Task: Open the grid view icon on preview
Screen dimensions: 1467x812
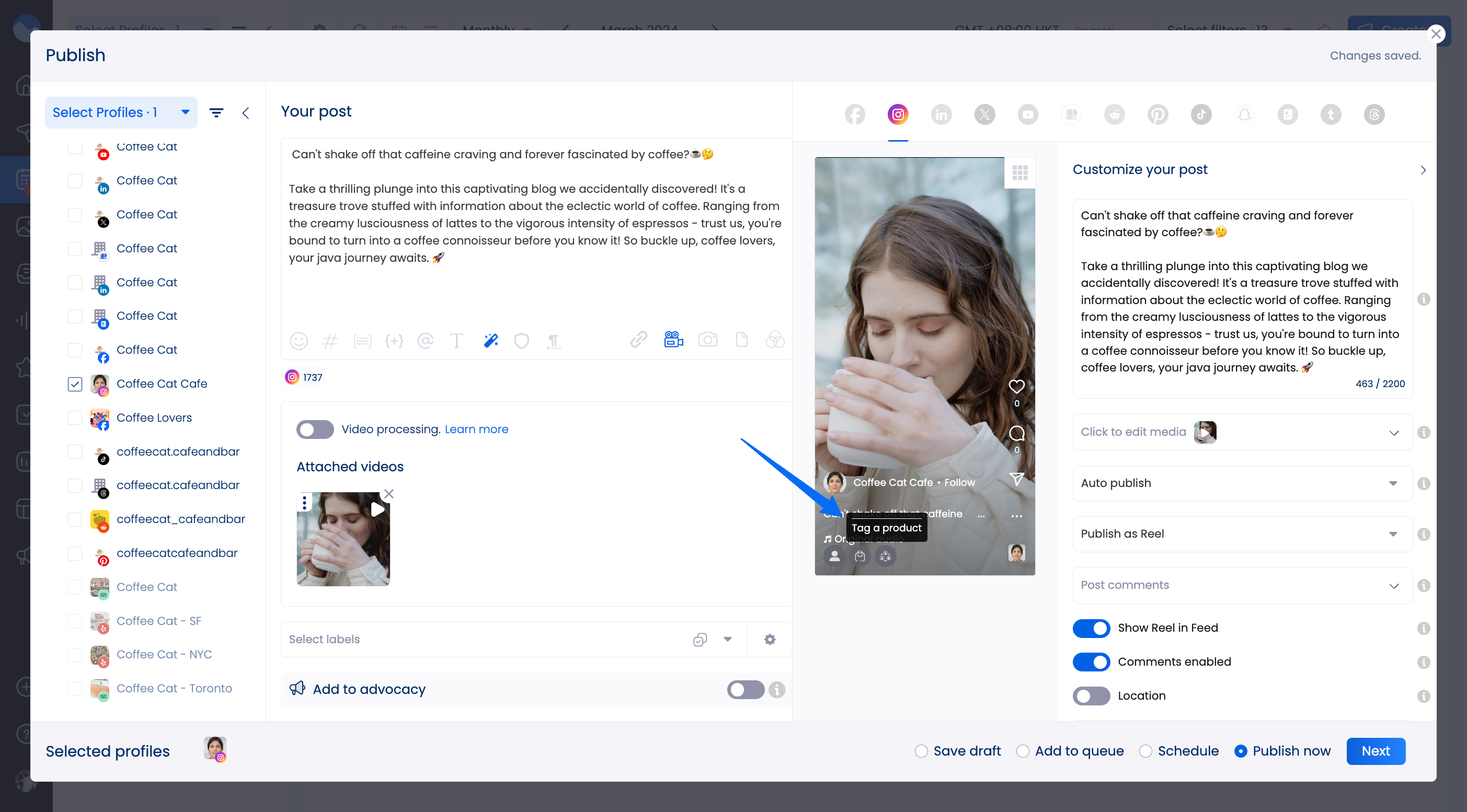Action: tap(1020, 172)
